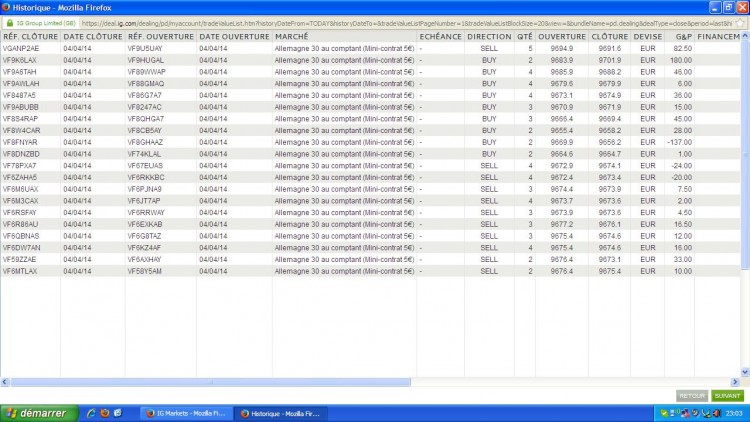Viewport: 750px width, 422px height.
Task: Click closing price 9701.9
Action: (x=609, y=60)
